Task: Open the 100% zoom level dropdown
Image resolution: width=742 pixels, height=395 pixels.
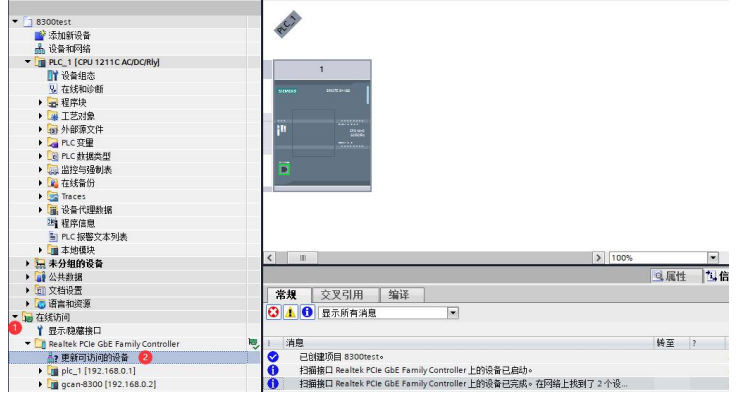Action: 713,258
